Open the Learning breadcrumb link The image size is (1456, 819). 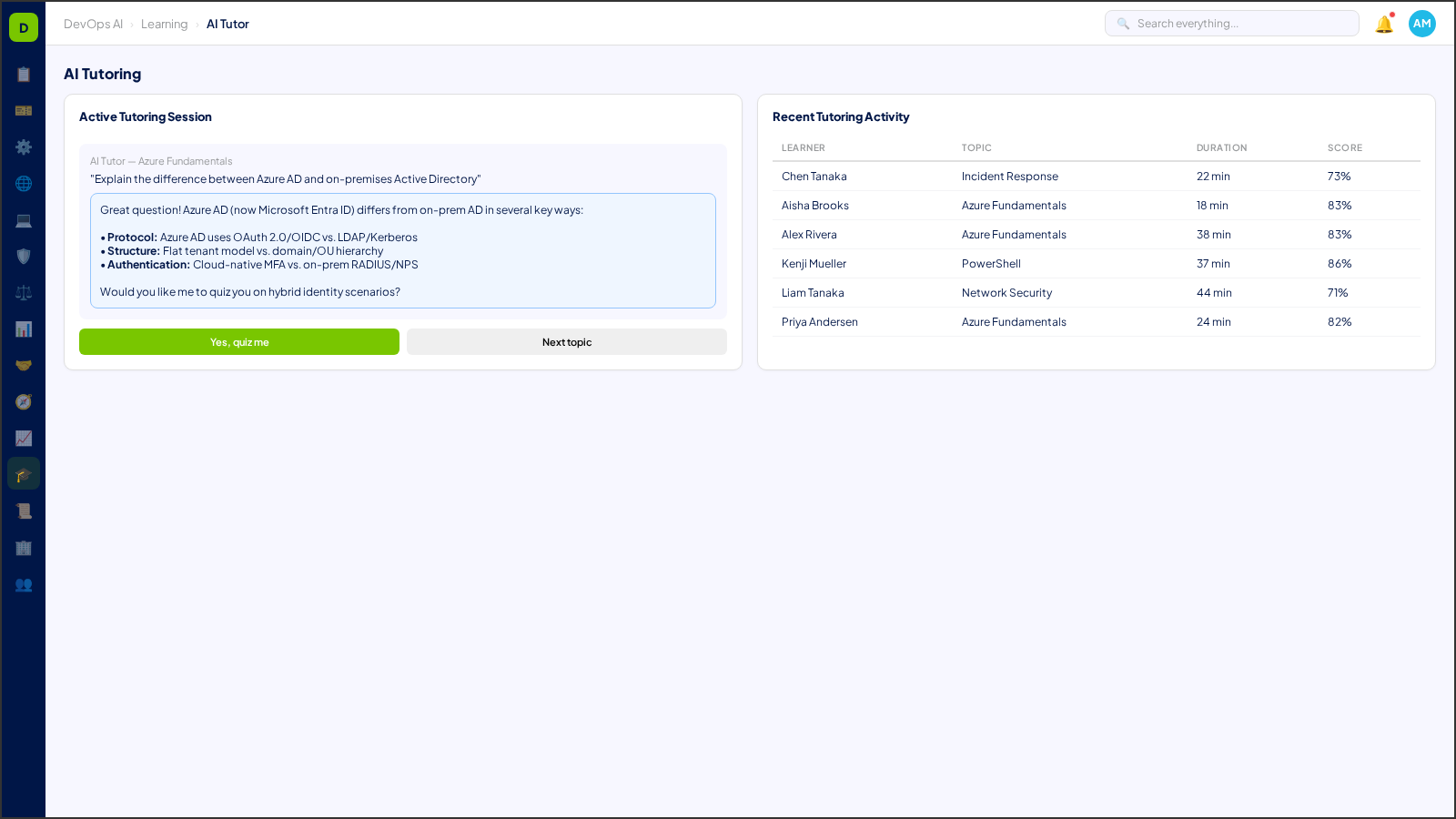point(165,24)
